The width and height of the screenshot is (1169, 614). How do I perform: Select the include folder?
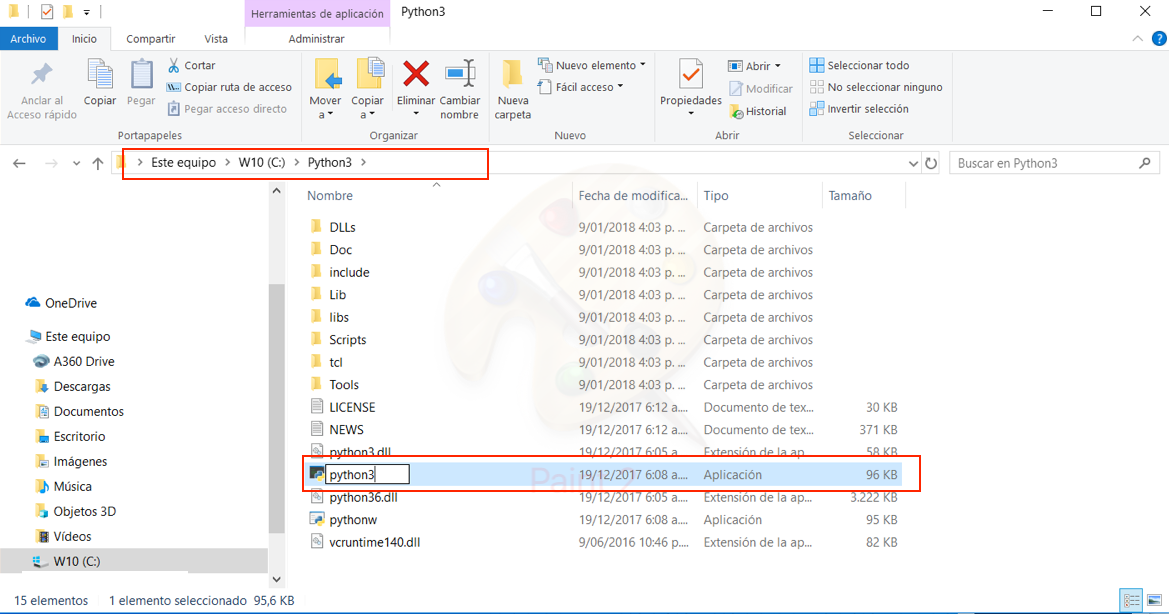point(349,272)
